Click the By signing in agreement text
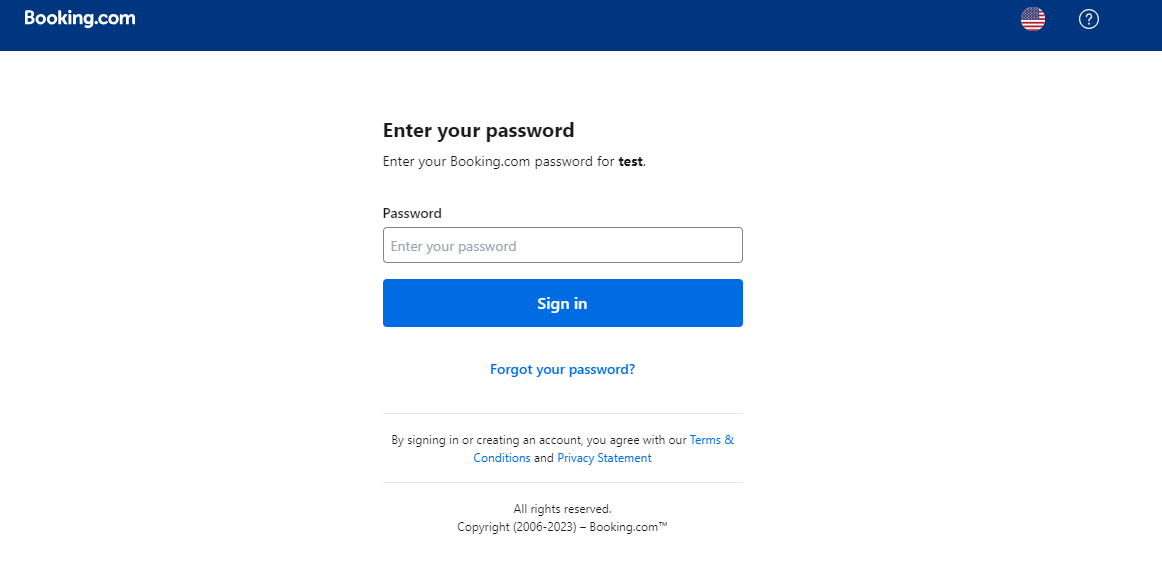Screen dimensions: 1162x579 point(539,440)
